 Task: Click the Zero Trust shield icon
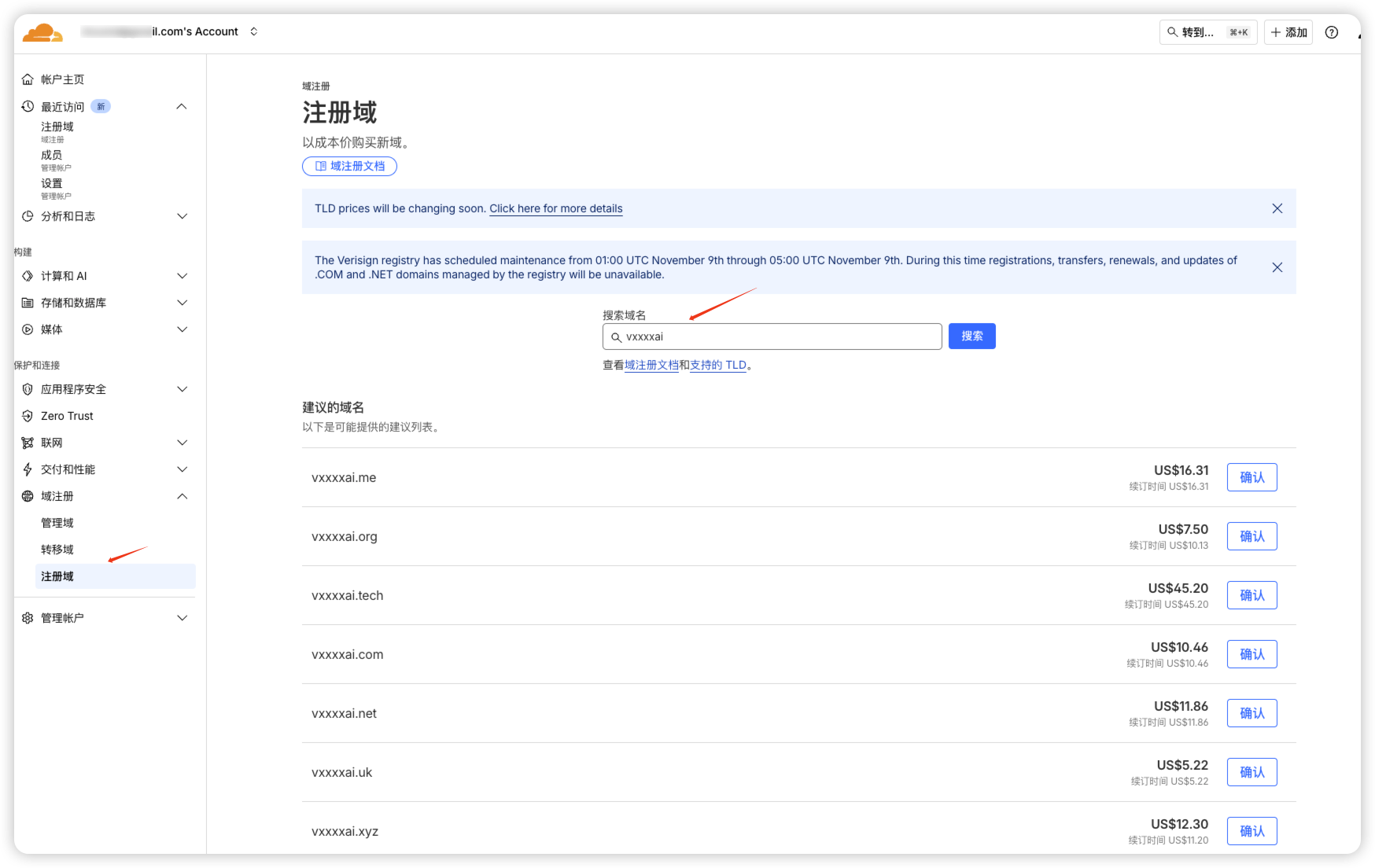[28, 416]
